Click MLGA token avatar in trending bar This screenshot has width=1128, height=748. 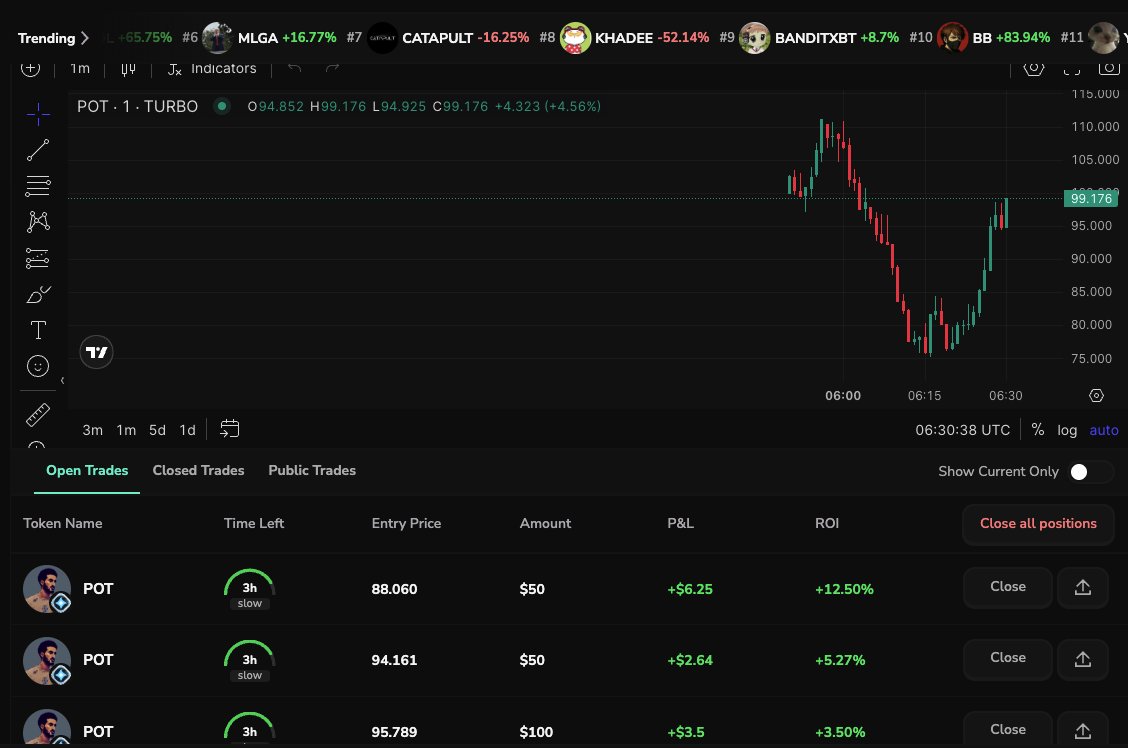pos(217,37)
